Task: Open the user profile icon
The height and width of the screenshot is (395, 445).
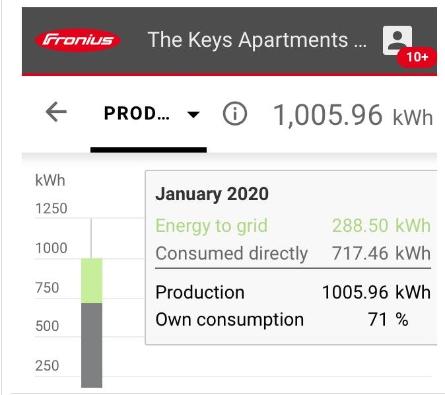Action: (397, 40)
